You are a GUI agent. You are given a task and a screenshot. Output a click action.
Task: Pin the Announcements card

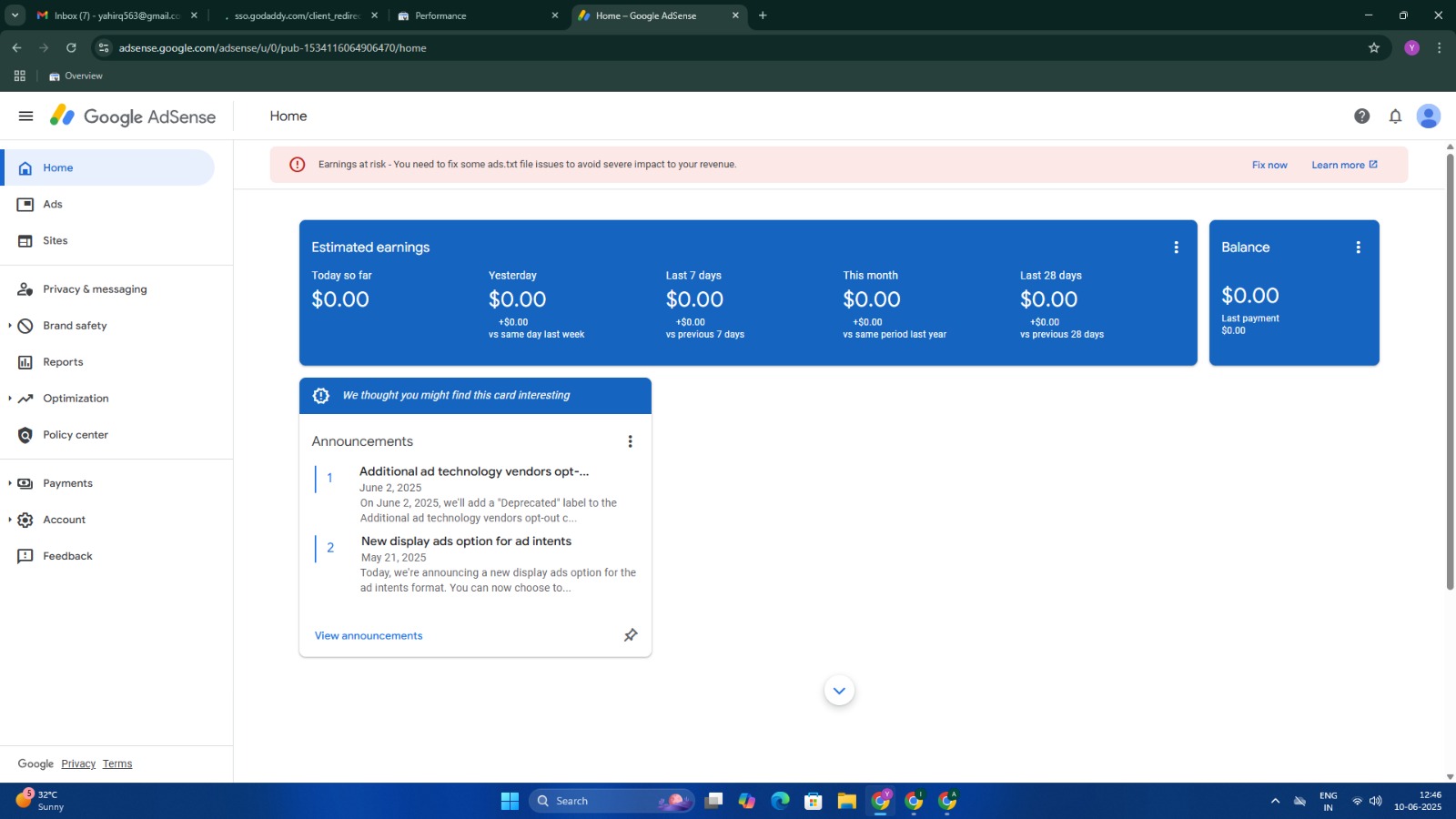631,635
